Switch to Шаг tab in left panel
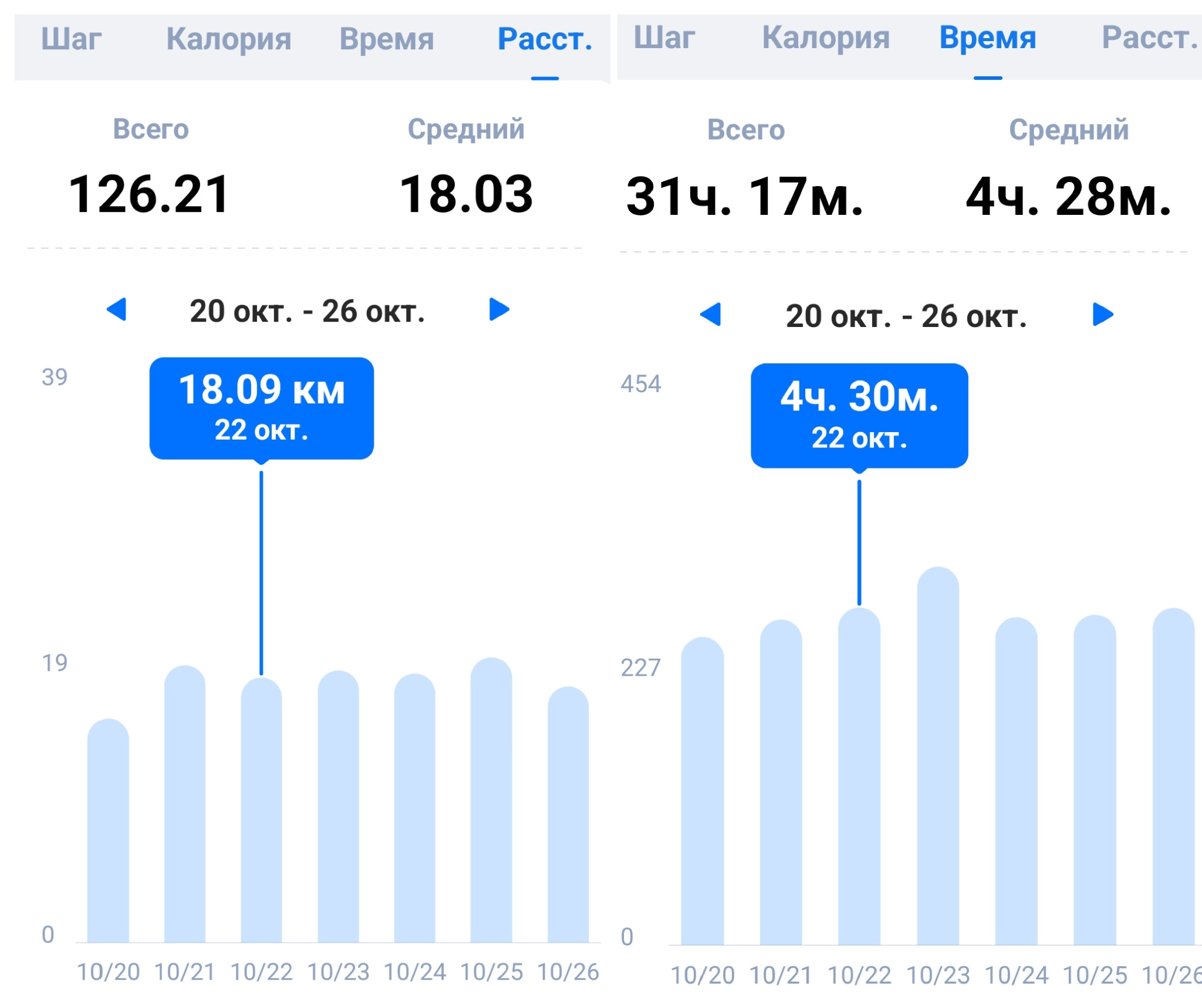 click(72, 39)
